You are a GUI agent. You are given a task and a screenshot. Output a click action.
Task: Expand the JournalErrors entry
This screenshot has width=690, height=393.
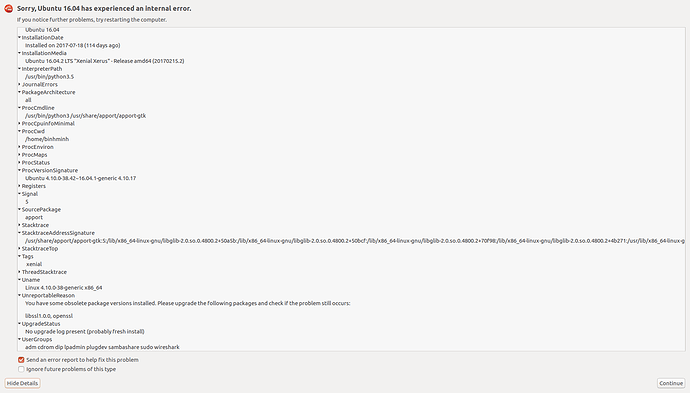coord(19,84)
